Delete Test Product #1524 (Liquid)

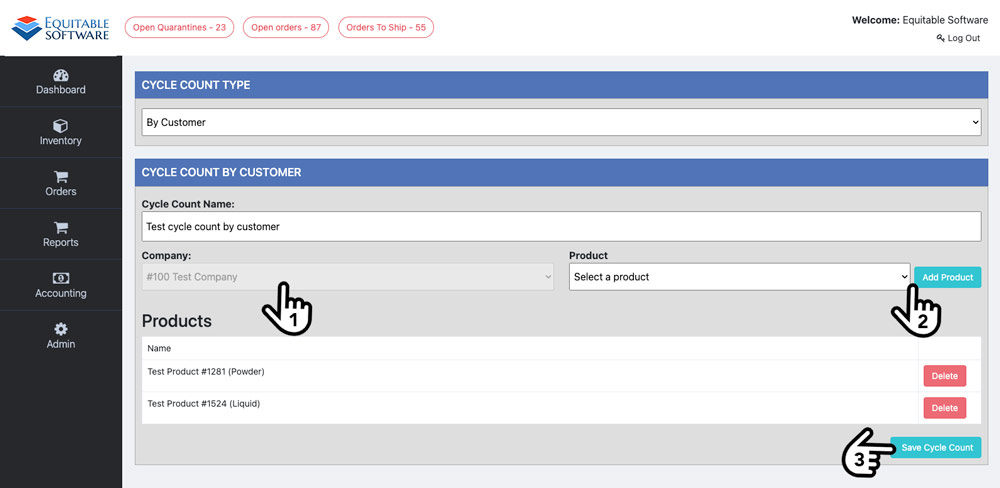945,408
